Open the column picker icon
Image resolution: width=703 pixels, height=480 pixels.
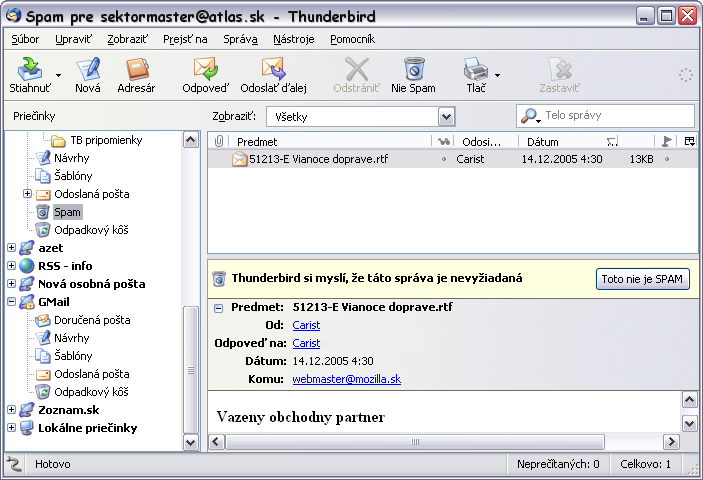[690, 142]
